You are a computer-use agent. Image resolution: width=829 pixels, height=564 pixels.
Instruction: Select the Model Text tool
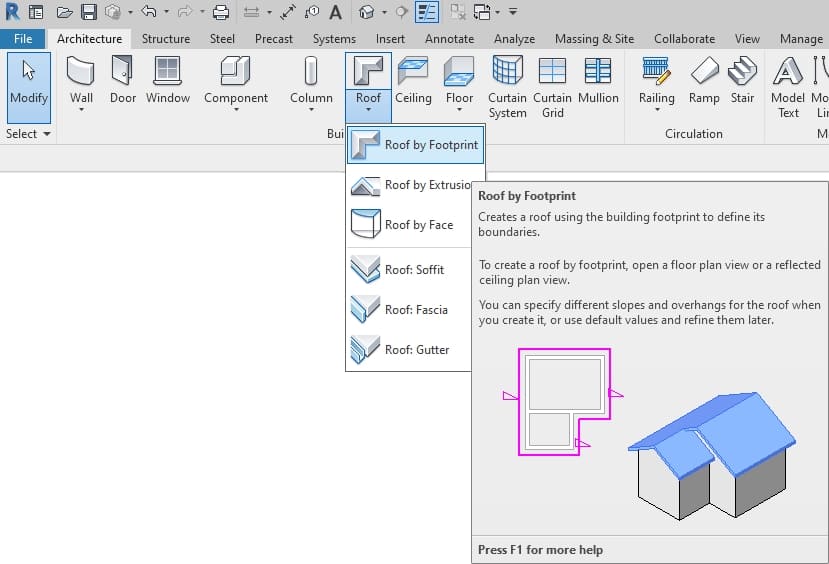click(x=788, y=87)
